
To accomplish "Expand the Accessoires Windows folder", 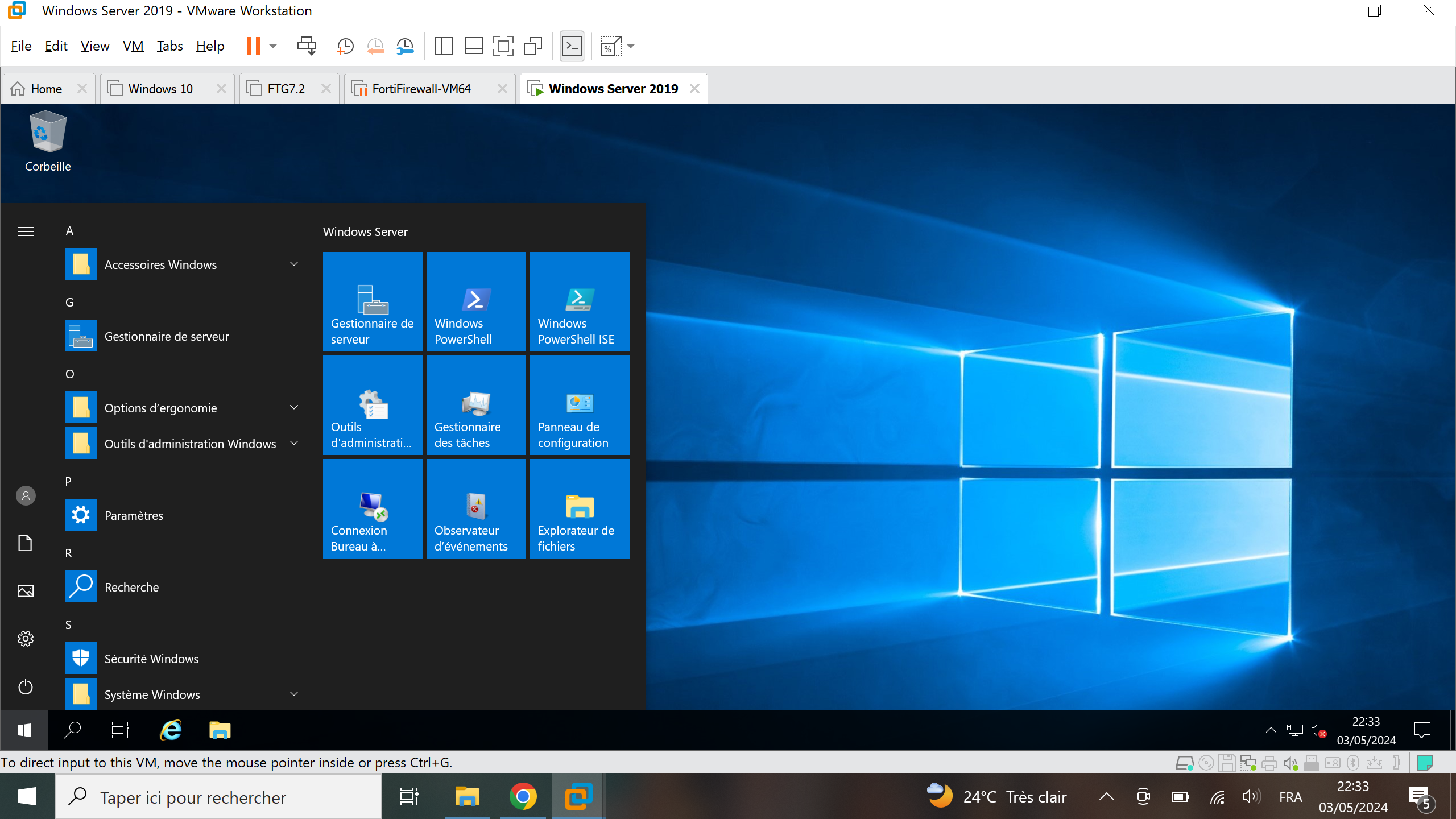I will pyautogui.click(x=183, y=264).
